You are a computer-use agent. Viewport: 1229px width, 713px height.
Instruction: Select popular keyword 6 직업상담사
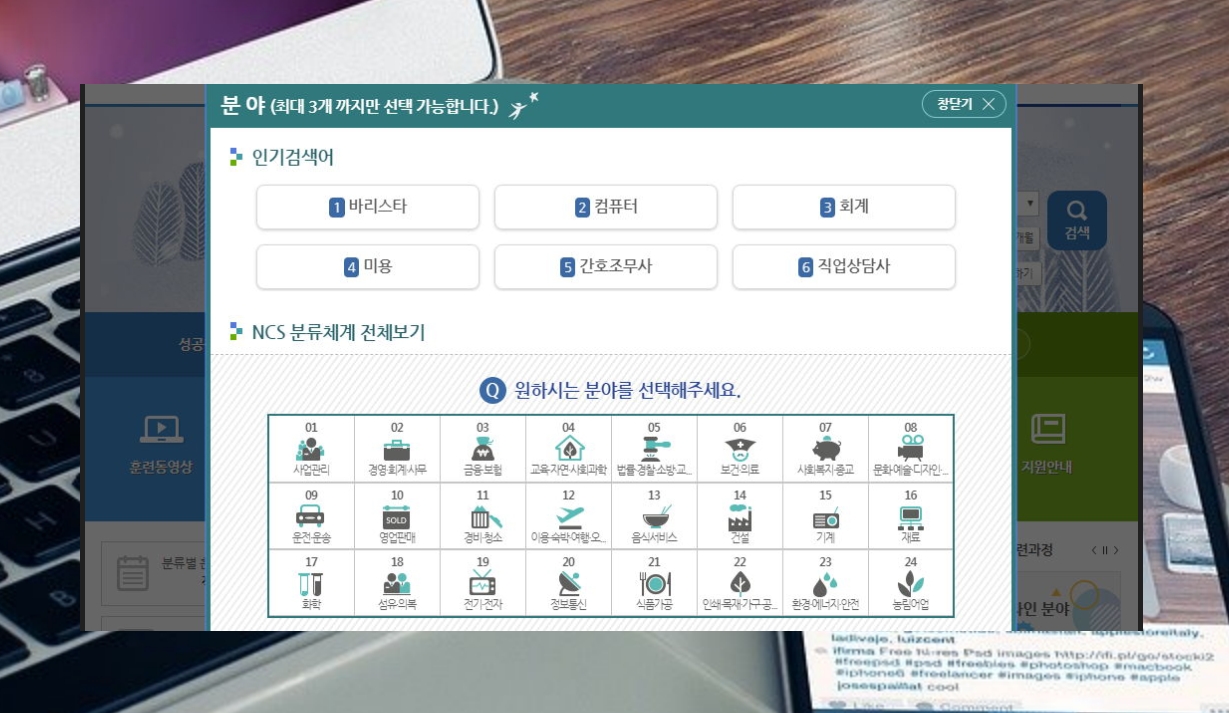tap(844, 267)
